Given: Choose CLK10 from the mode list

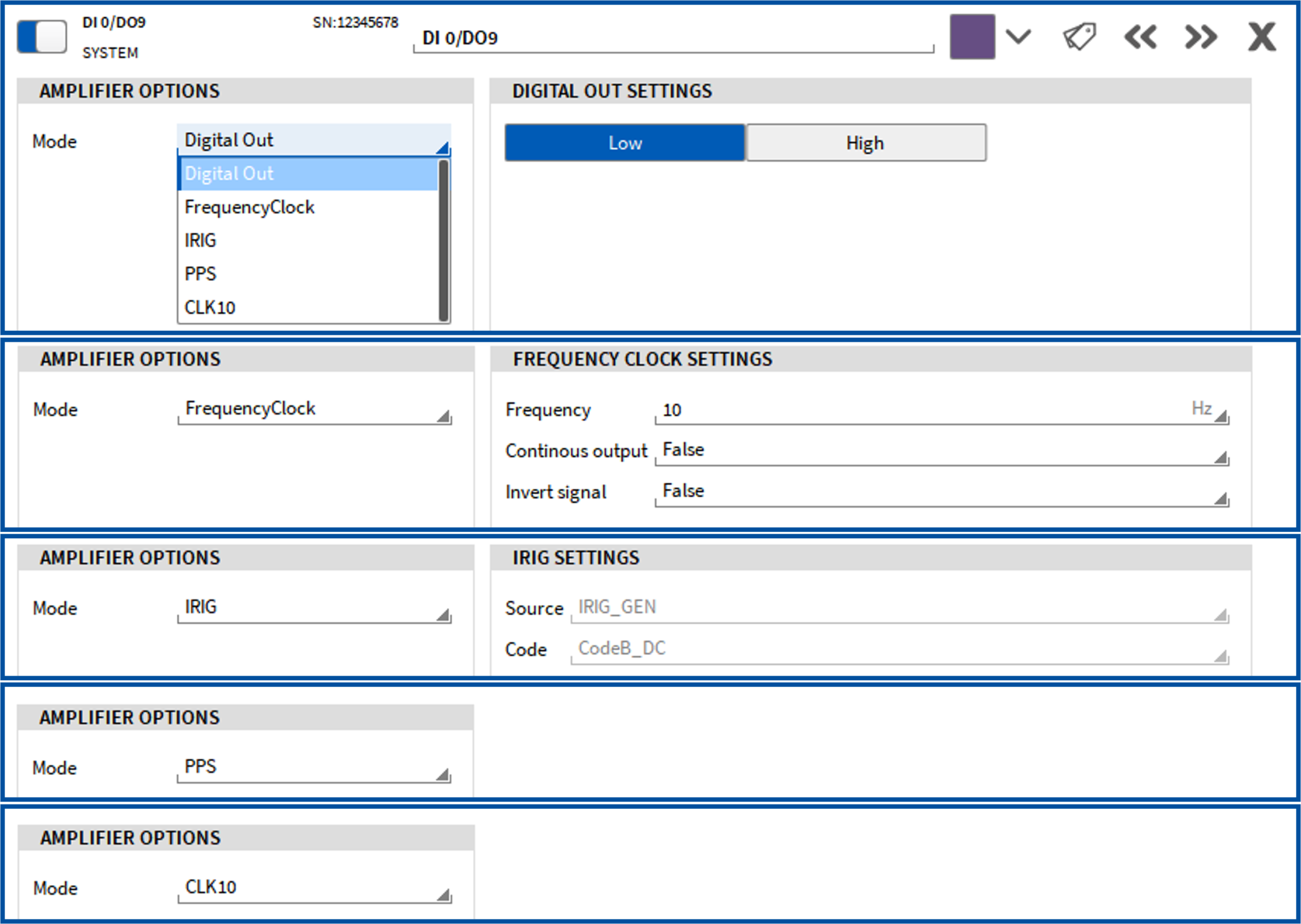Looking at the screenshot, I should pyautogui.click(x=308, y=308).
